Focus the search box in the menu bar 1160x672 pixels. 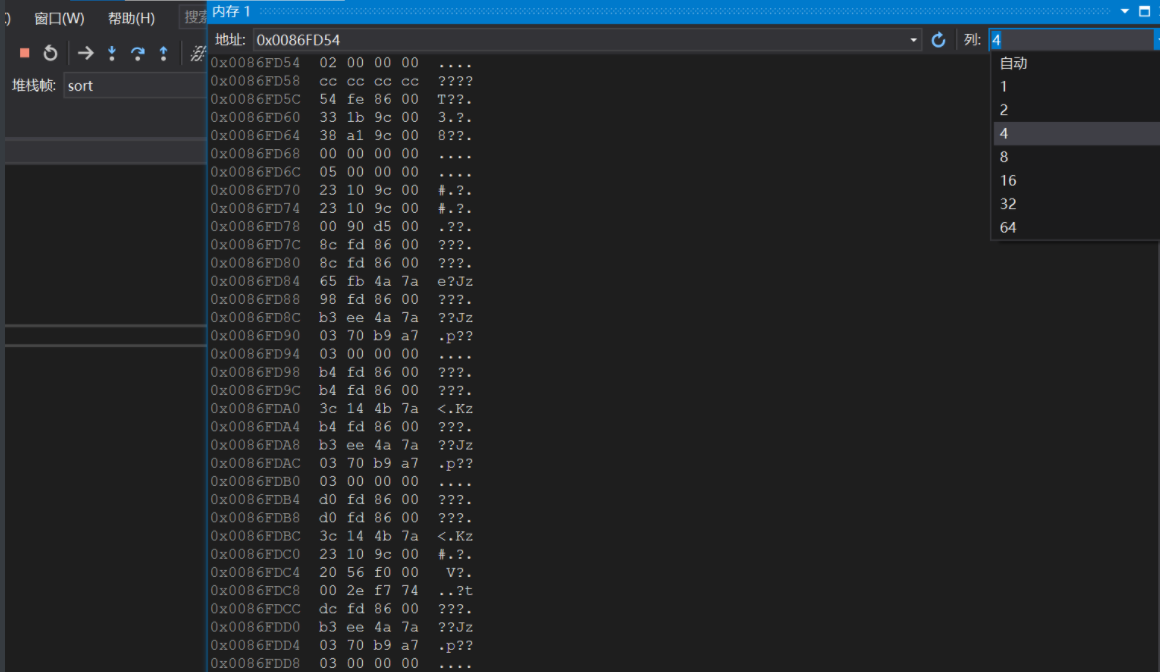(x=194, y=17)
